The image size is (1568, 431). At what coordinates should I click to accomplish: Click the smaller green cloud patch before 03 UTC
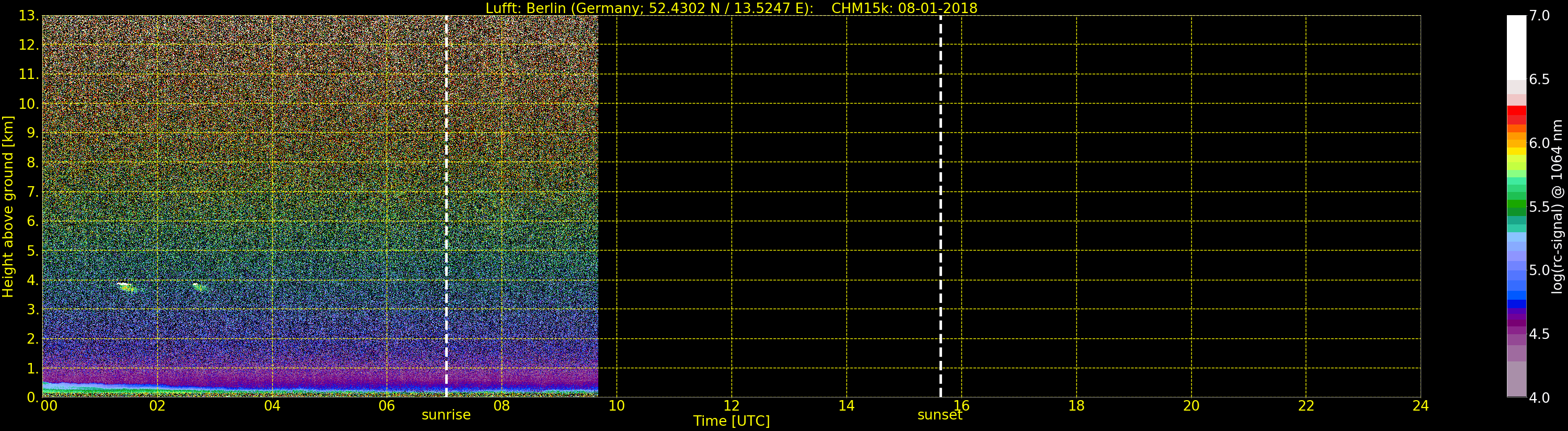coord(199,286)
